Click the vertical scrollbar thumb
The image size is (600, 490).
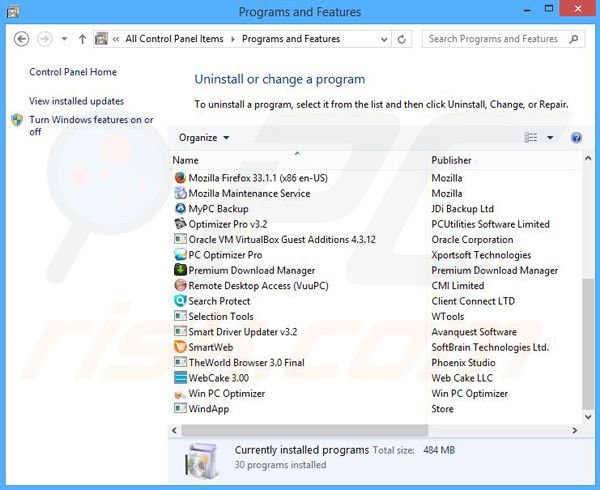click(588, 344)
